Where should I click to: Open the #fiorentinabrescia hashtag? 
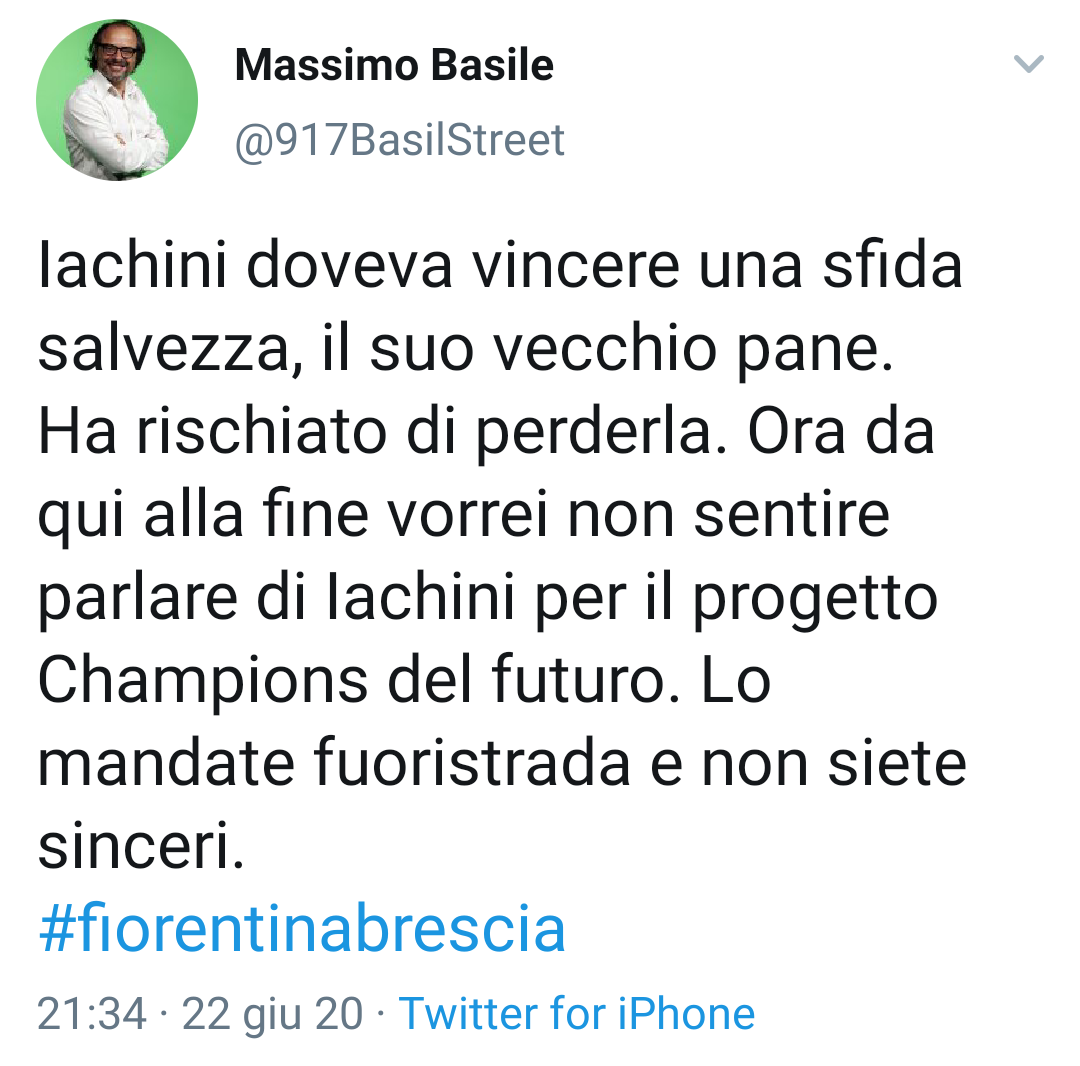coord(302,928)
